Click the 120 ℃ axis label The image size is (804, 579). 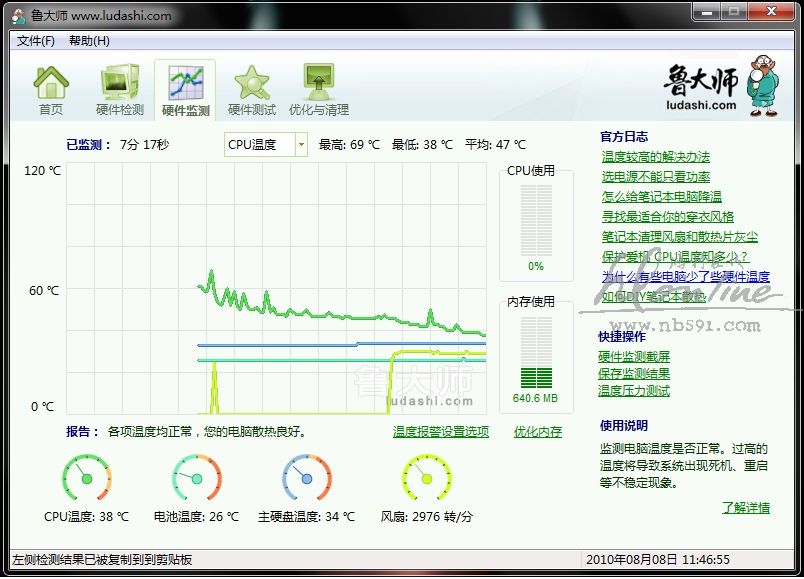coord(42,171)
